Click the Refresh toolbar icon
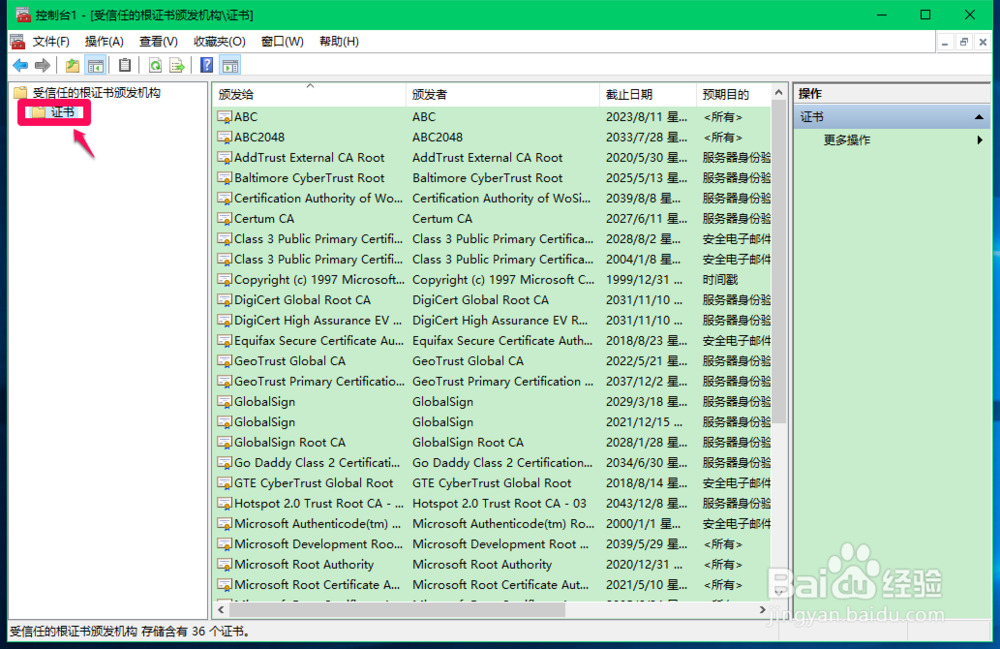Screen dimensions: 1000x649 (x=155, y=65)
